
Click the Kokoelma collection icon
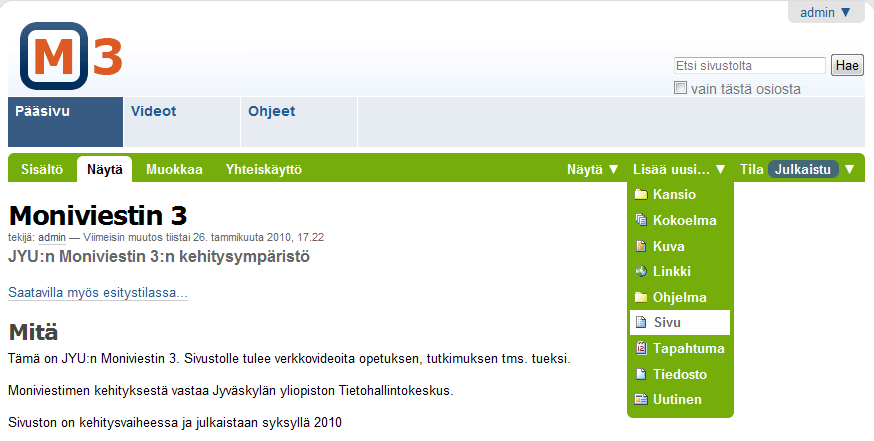(641, 220)
